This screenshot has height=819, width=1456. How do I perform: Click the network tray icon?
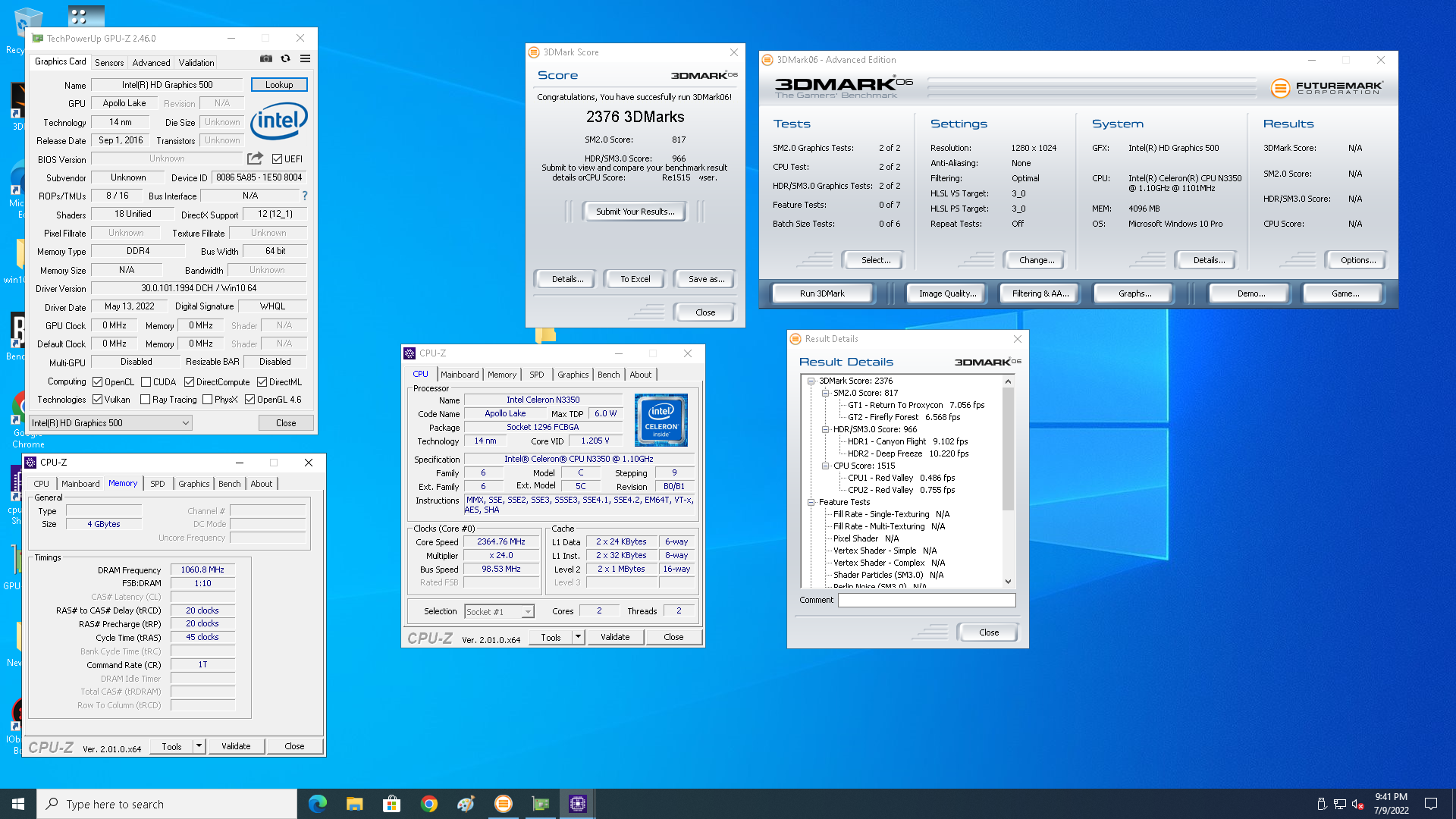[1340, 804]
